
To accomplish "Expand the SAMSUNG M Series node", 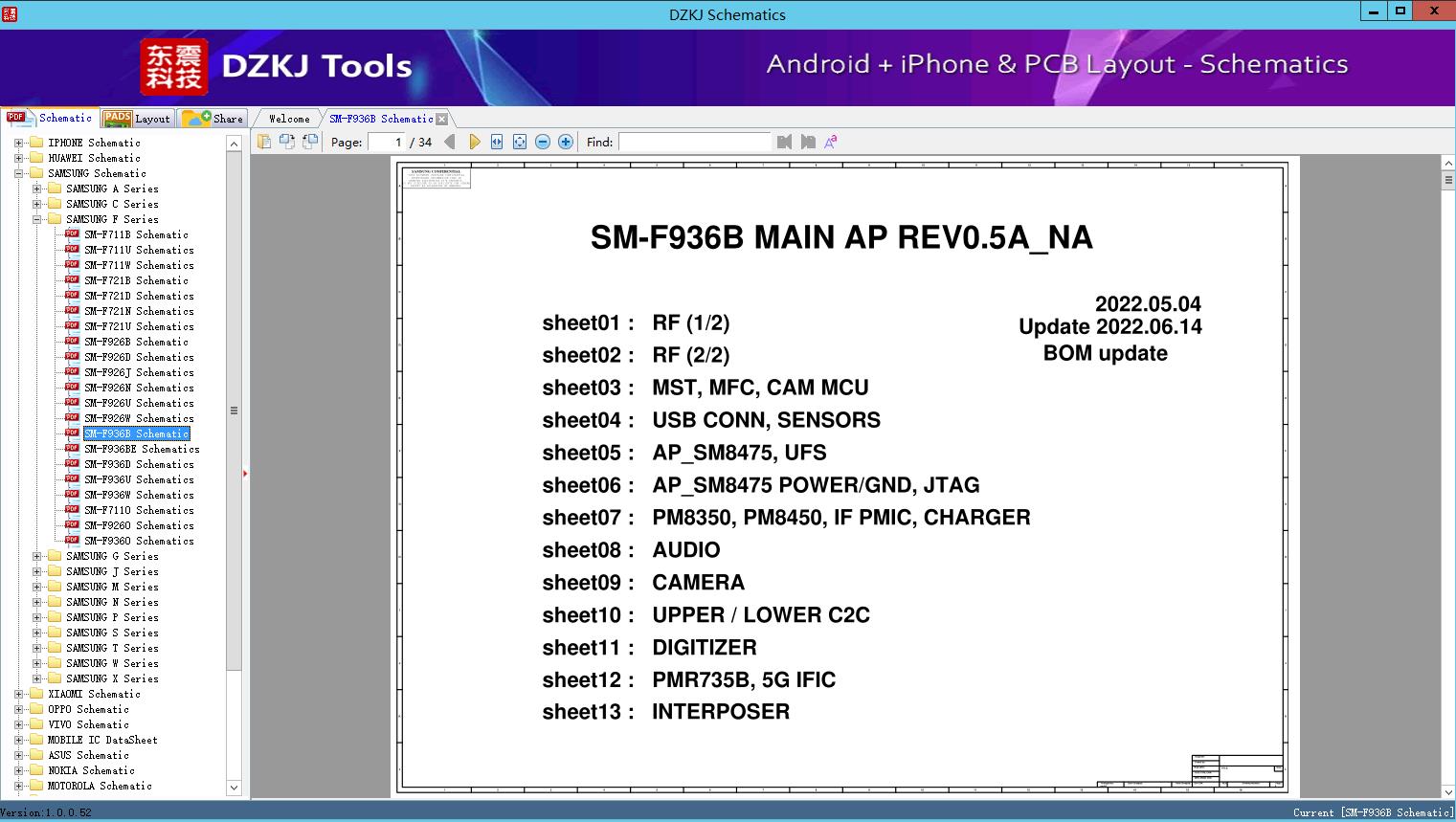I will (x=36, y=587).
